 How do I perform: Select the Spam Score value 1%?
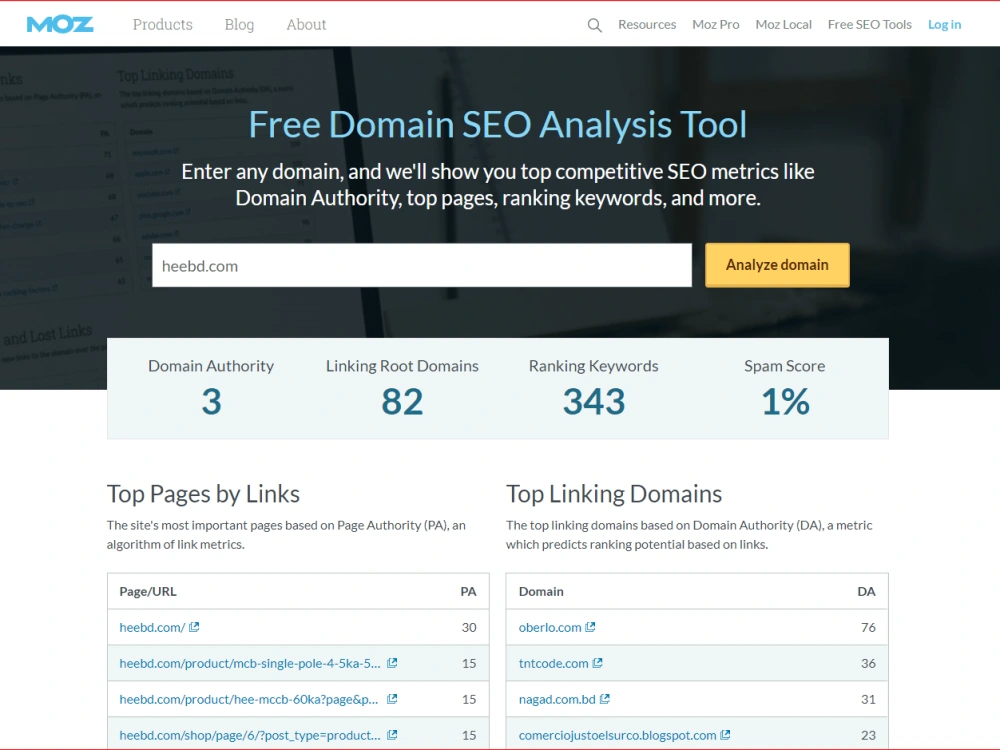pos(785,402)
